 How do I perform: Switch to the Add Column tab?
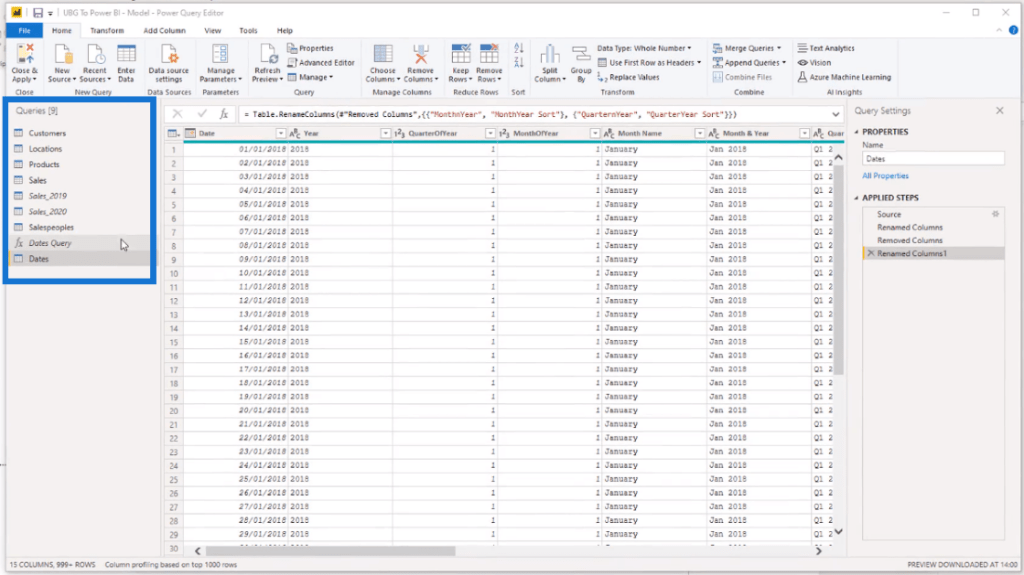click(x=165, y=31)
